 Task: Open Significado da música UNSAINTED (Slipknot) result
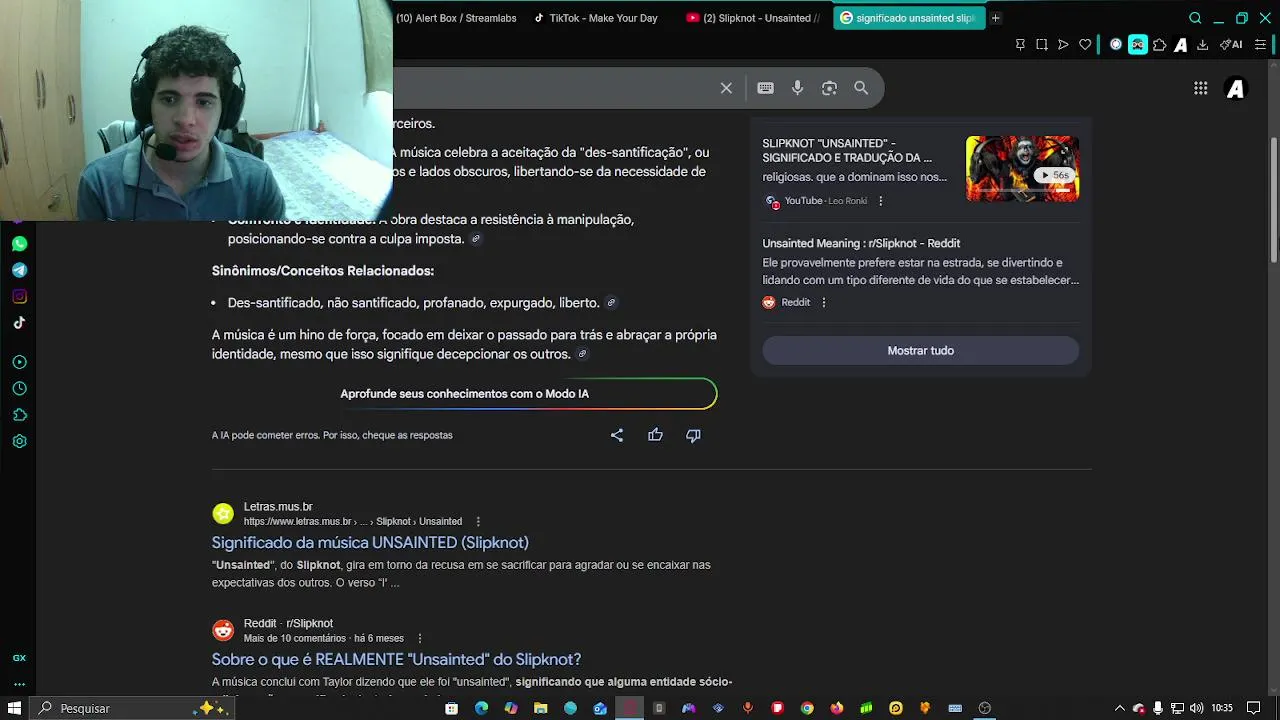point(370,542)
